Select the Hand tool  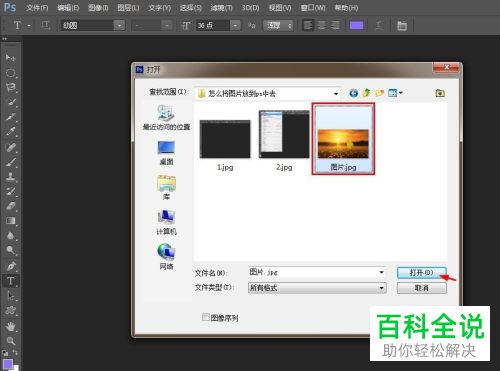[x=10, y=326]
